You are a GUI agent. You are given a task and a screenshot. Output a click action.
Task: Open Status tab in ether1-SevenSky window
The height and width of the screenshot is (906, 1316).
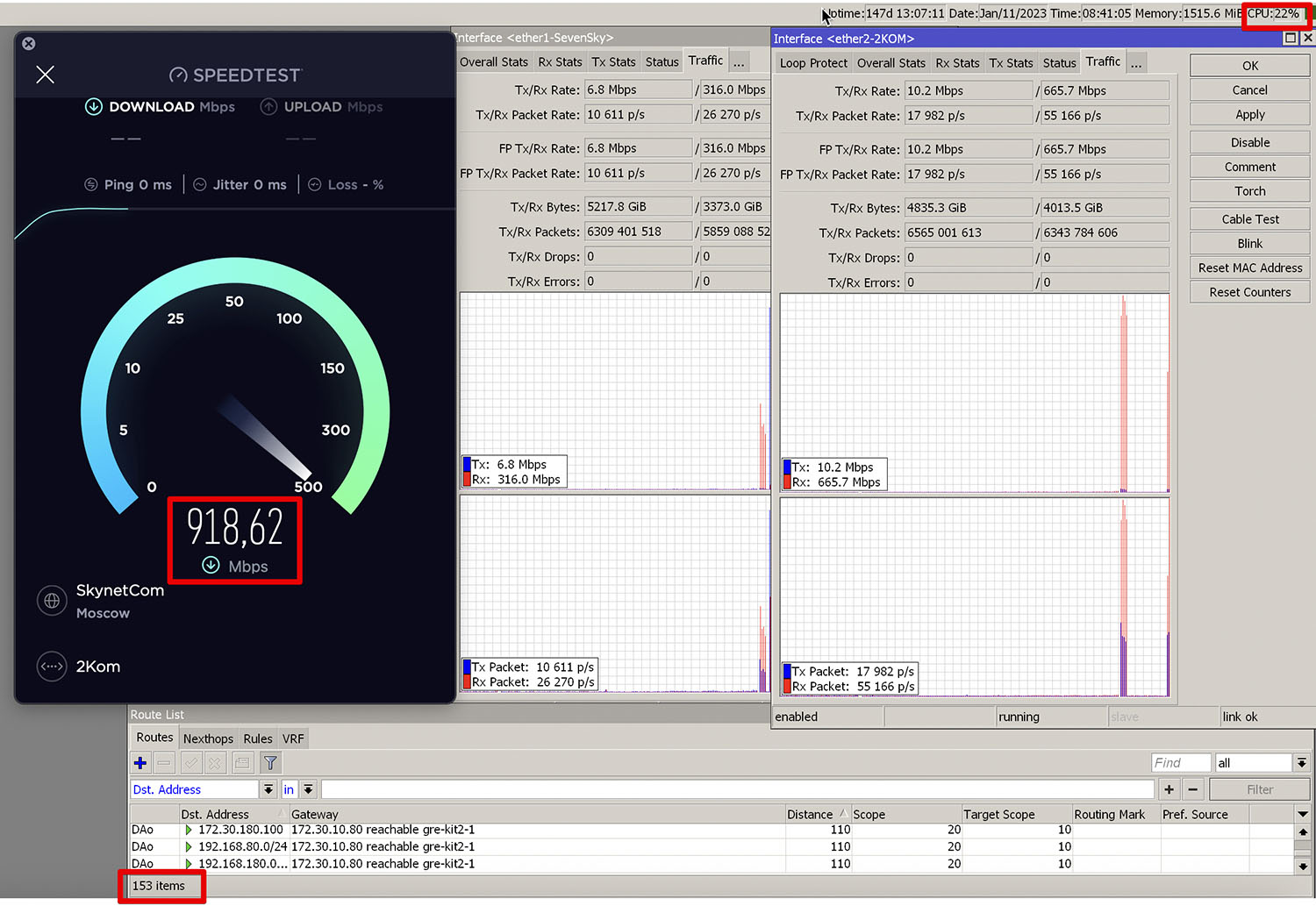click(x=662, y=61)
